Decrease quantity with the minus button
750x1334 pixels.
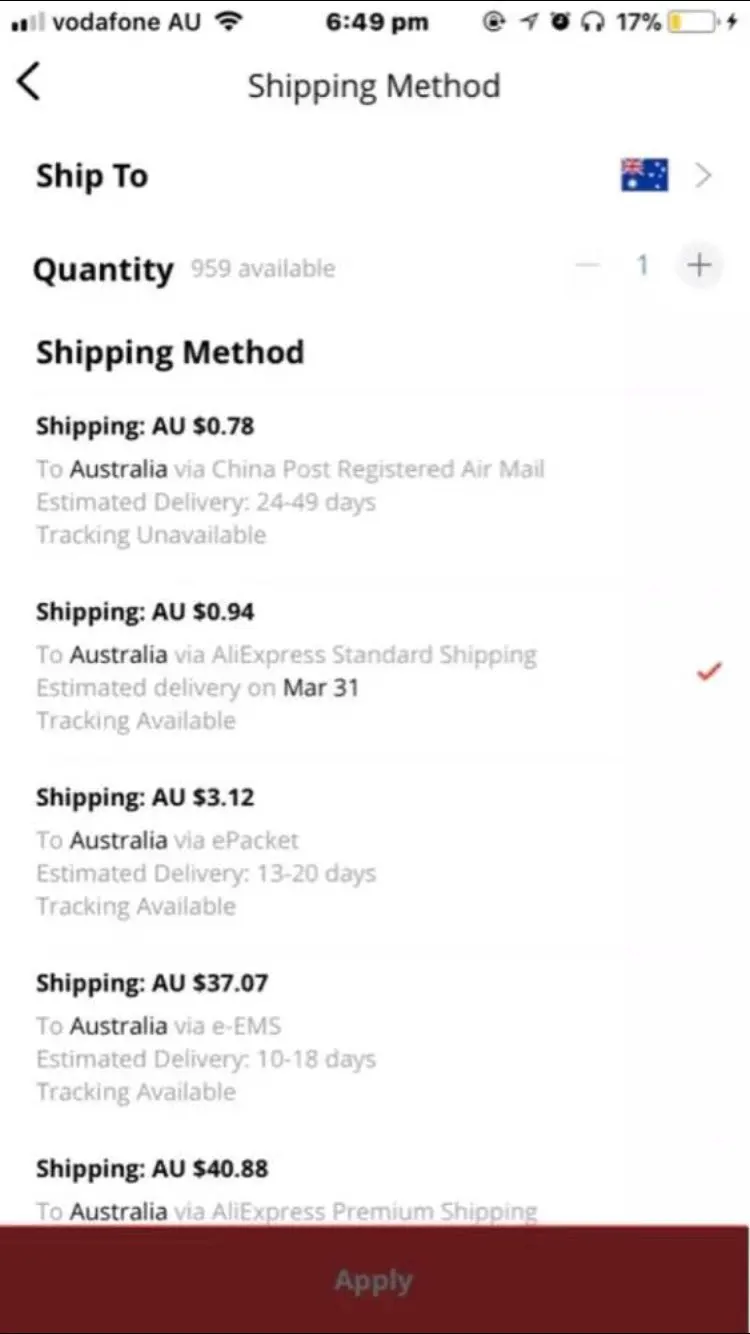[588, 266]
